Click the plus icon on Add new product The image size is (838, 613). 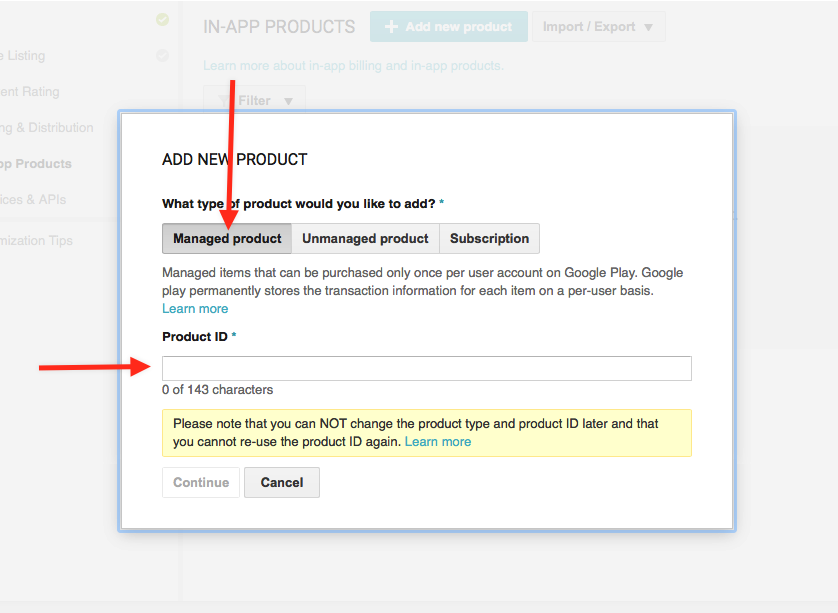click(x=391, y=27)
